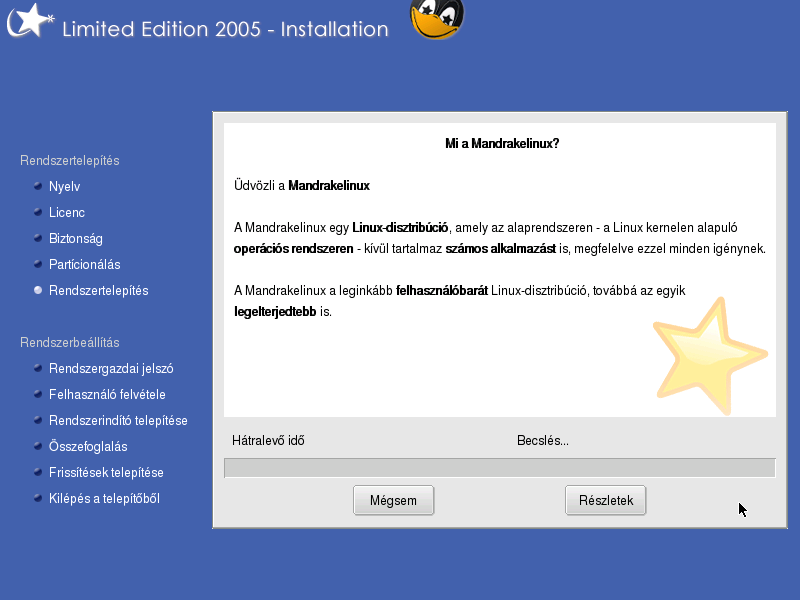Click the Rendszerbeállítás section heading
800x600 pixels.
(70, 342)
